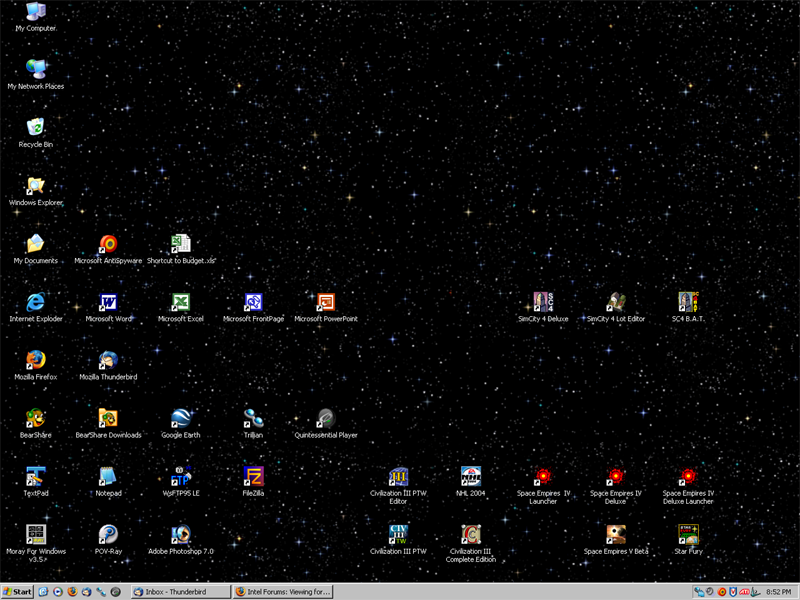Select the Quintessential Player desktop icon
Viewport: 800px width, 600px height.
[x=326, y=419]
